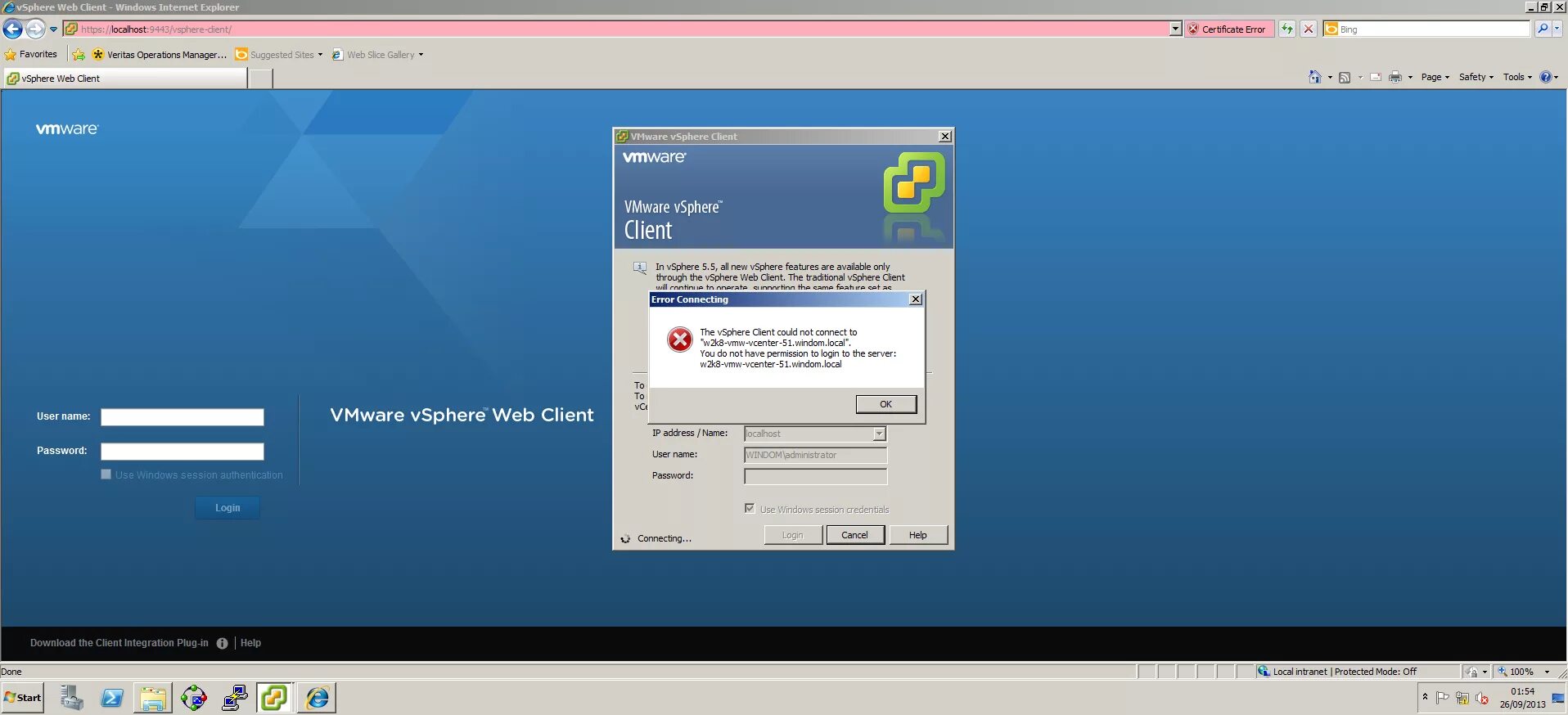
Task: Select the vSphere Web Client browser tab
Action: click(124, 79)
